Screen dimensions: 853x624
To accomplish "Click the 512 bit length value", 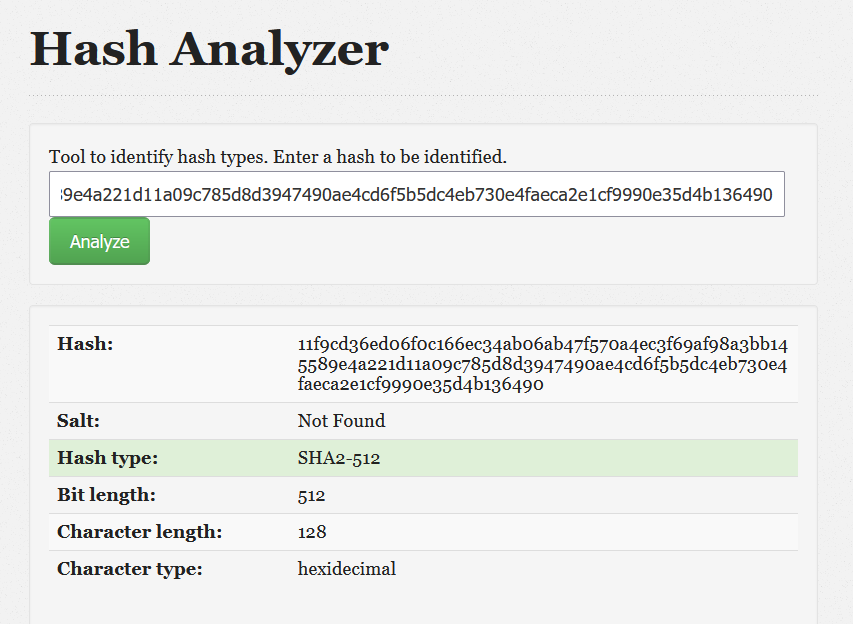I will (311, 495).
